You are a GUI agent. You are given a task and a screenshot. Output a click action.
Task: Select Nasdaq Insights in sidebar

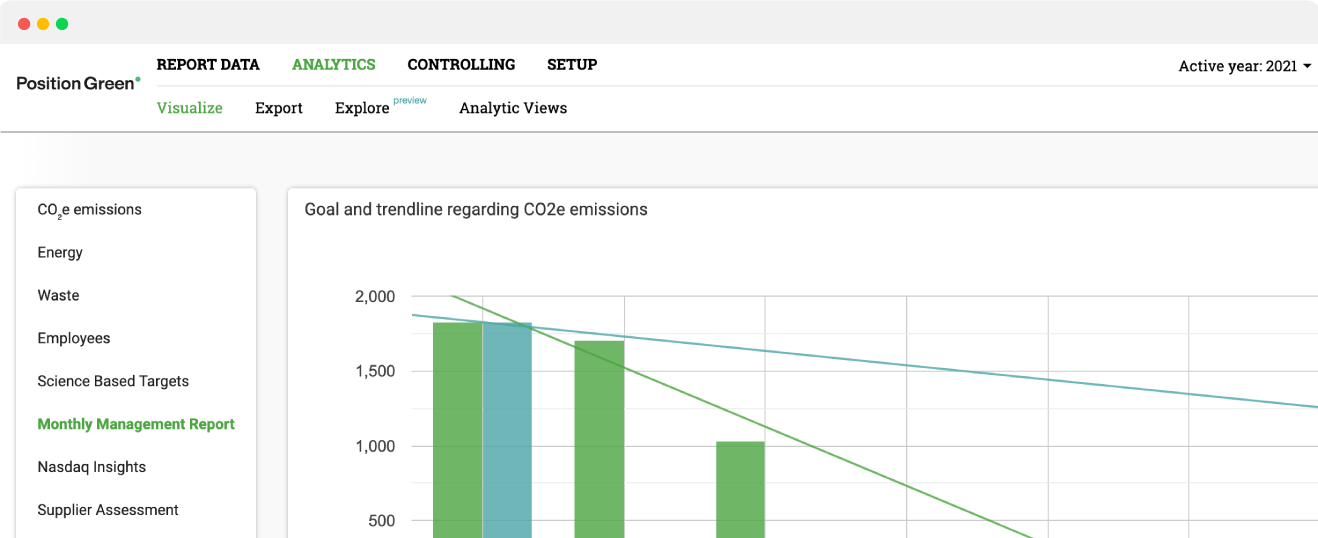(x=92, y=467)
